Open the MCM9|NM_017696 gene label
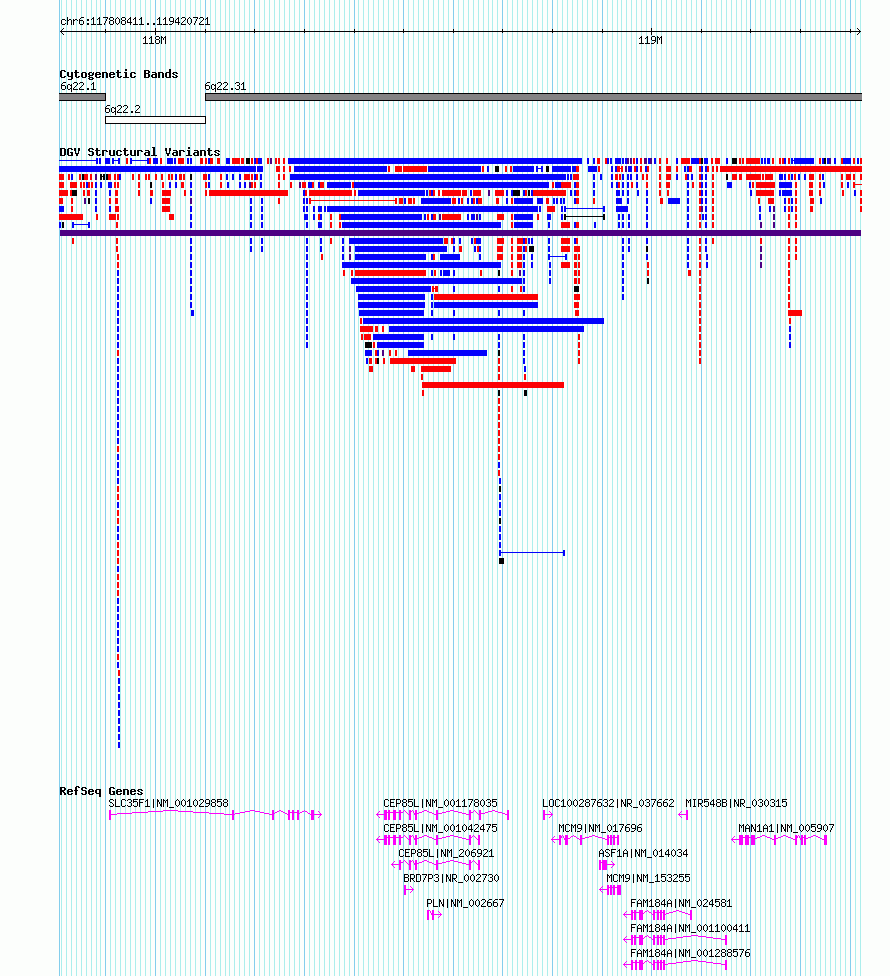The height and width of the screenshot is (976, 890). tap(600, 828)
